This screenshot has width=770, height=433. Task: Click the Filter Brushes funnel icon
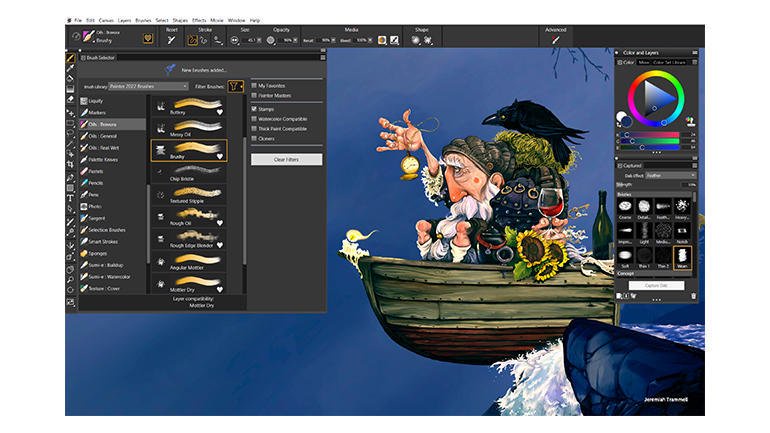tap(234, 86)
